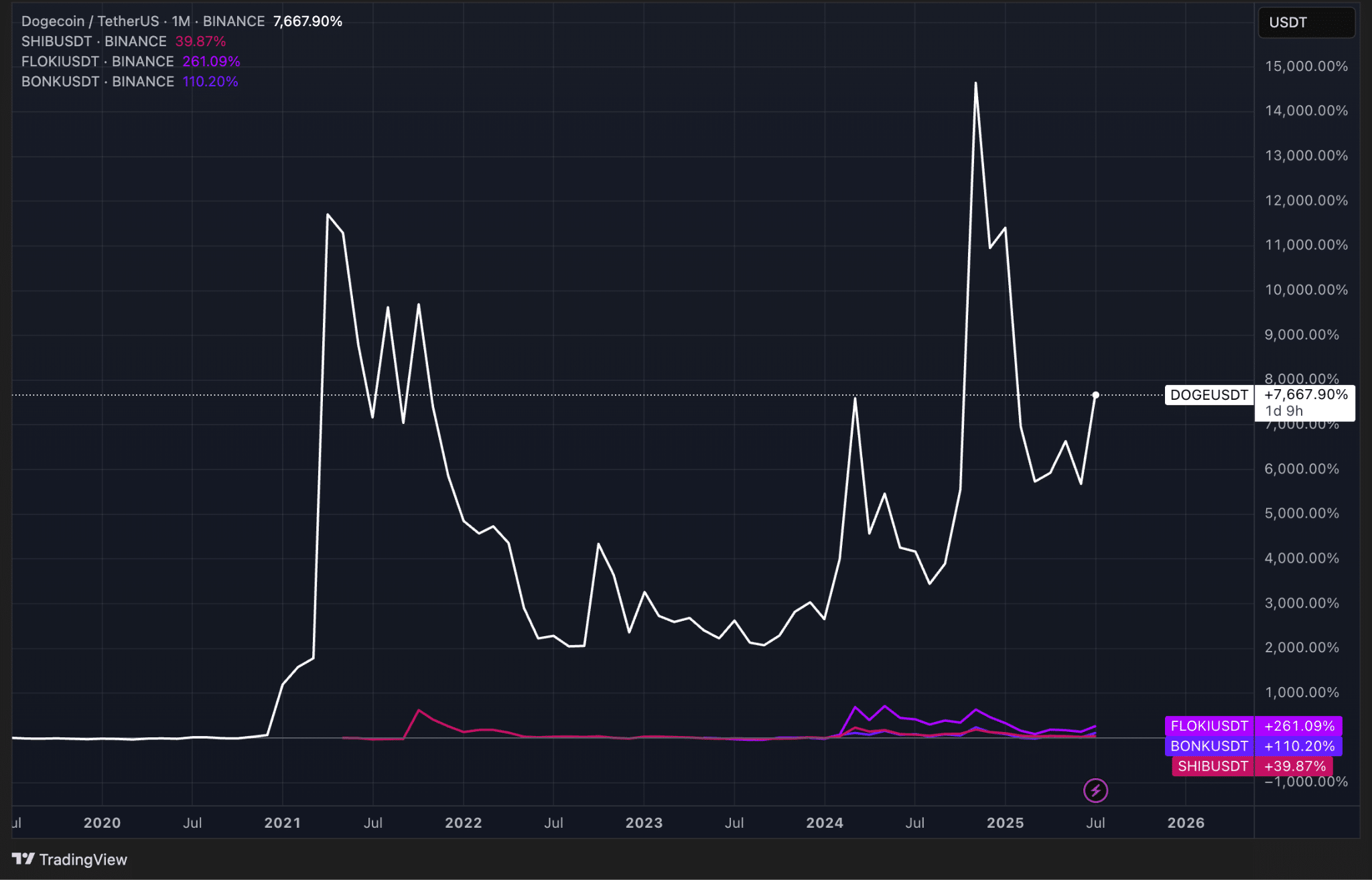Click the last-value dot on the Dogecoin line
The image size is (1372, 880).
1096,395
